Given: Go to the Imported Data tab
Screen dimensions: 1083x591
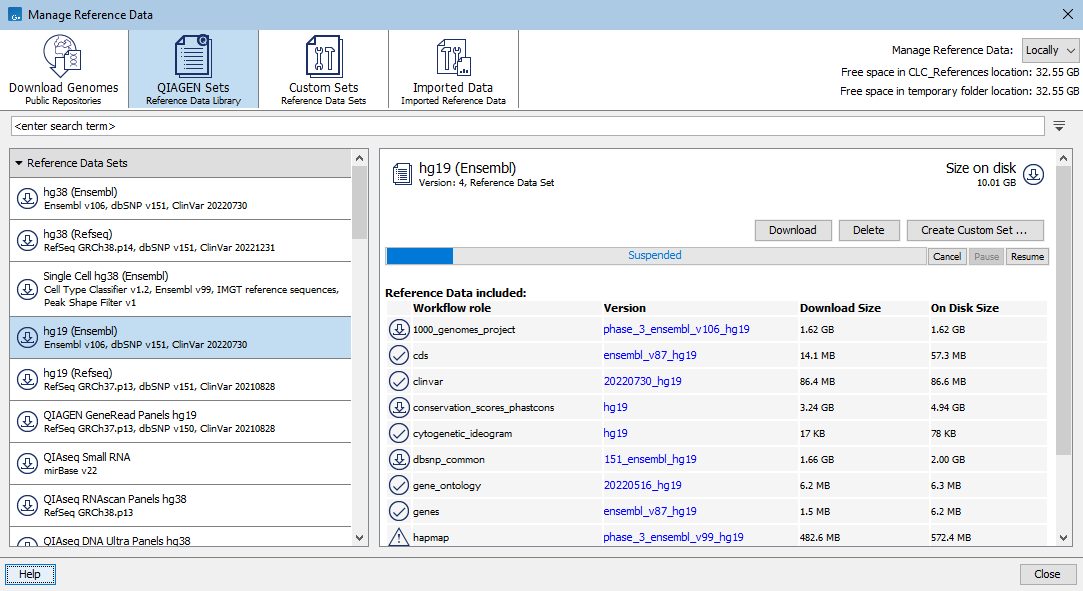Looking at the screenshot, I should [x=453, y=69].
